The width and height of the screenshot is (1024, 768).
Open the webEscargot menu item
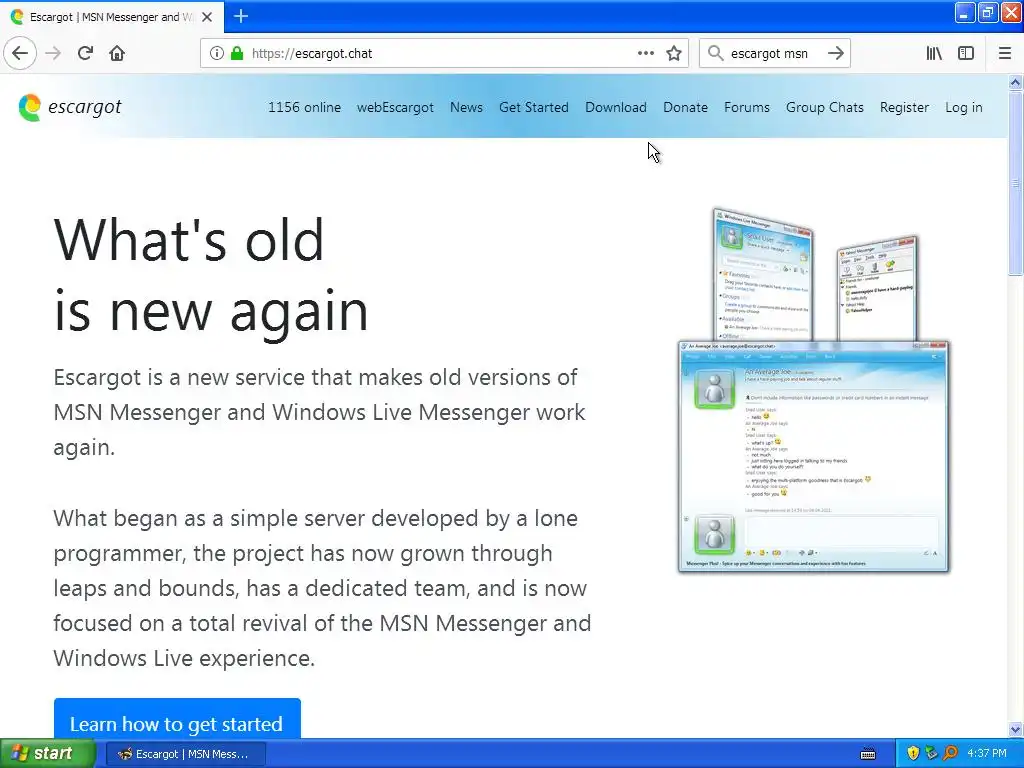[395, 107]
